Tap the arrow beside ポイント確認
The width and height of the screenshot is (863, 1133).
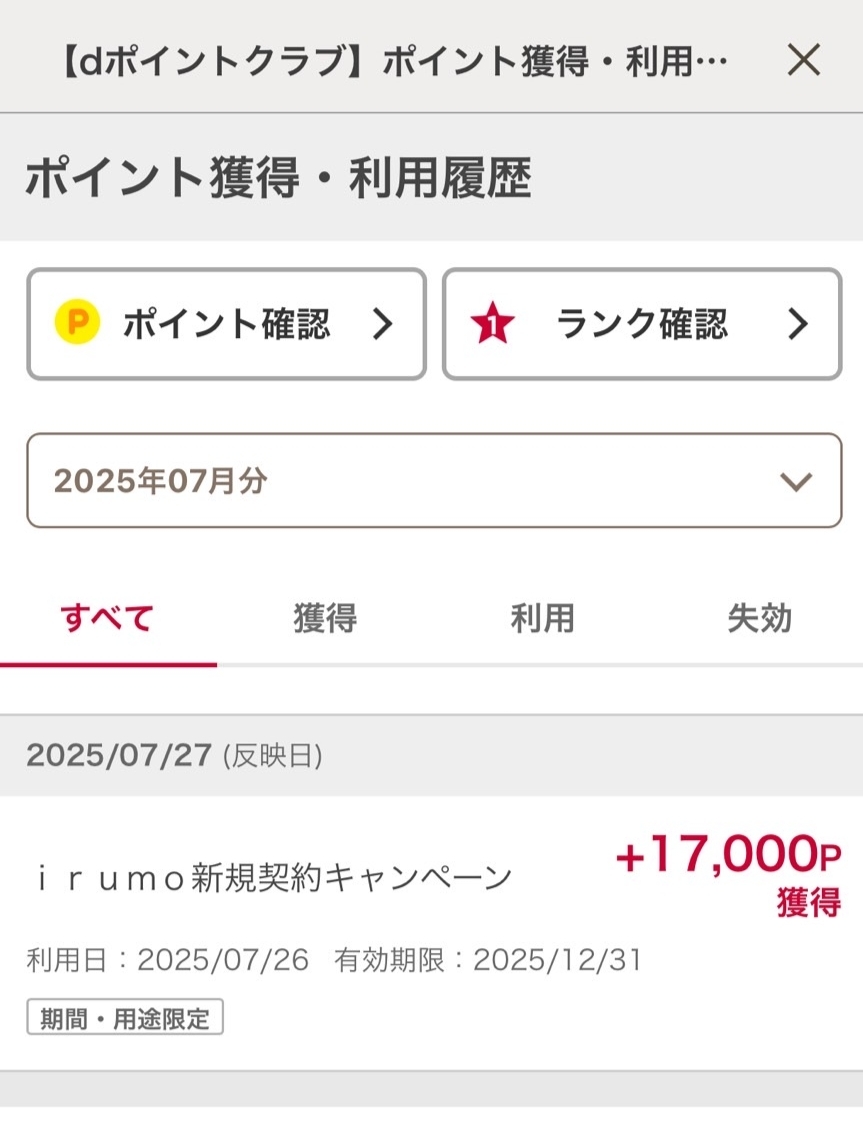click(x=382, y=324)
